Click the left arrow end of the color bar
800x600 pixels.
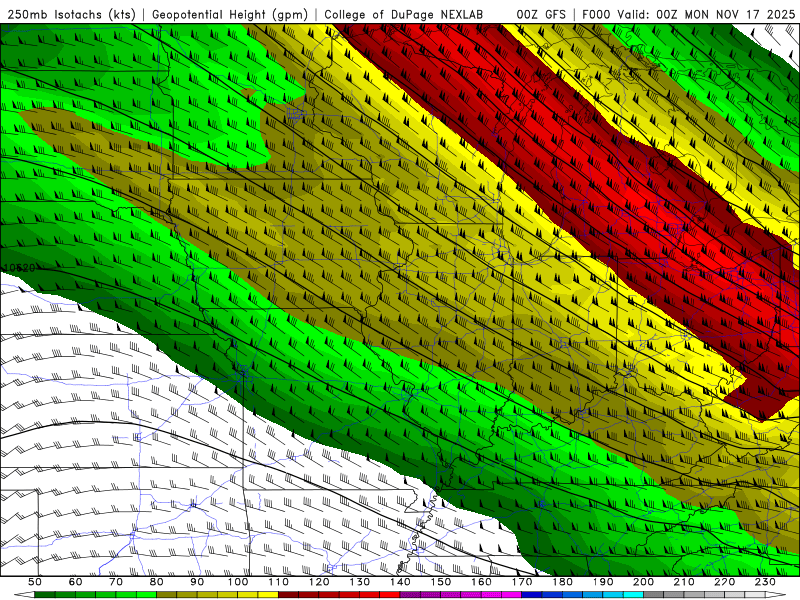click(x=24, y=595)
